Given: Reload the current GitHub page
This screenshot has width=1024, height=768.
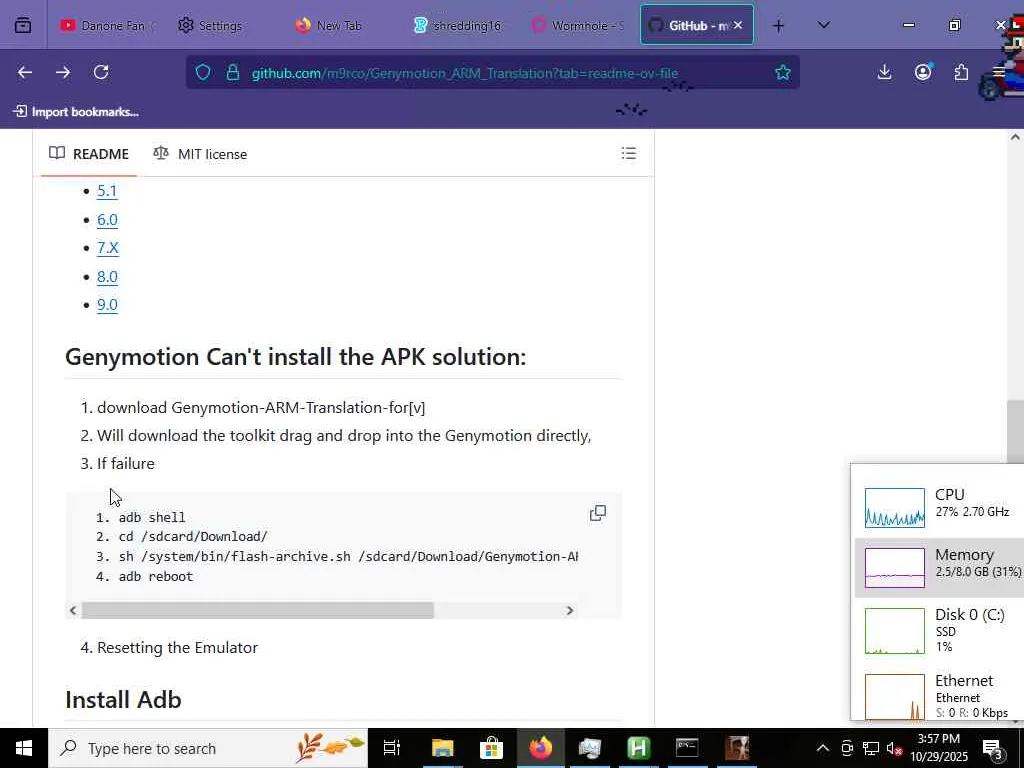Looking at the screenshot, I should pos(101,72).
